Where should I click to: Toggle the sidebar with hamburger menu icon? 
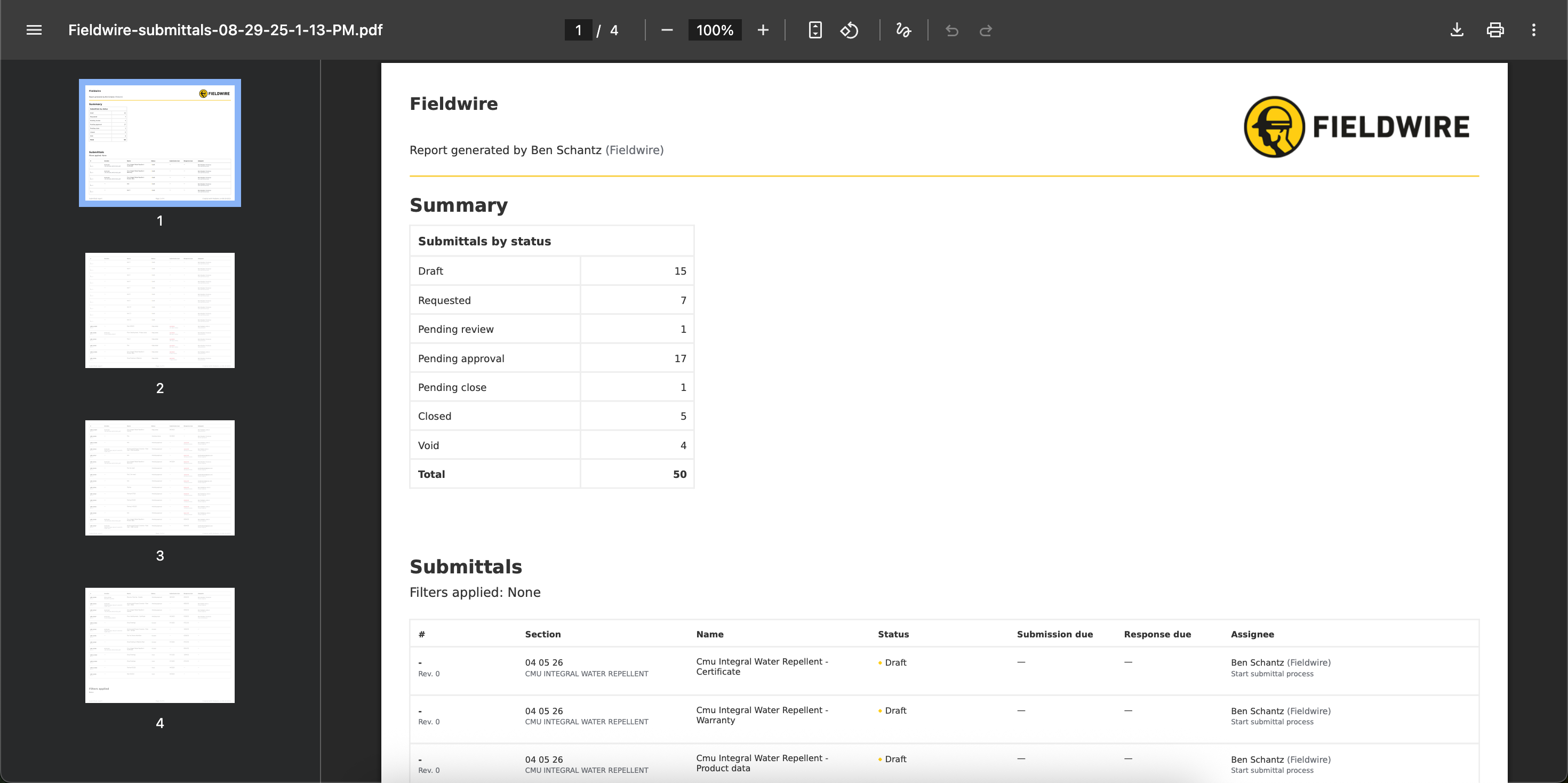click(x=34, y=30)
